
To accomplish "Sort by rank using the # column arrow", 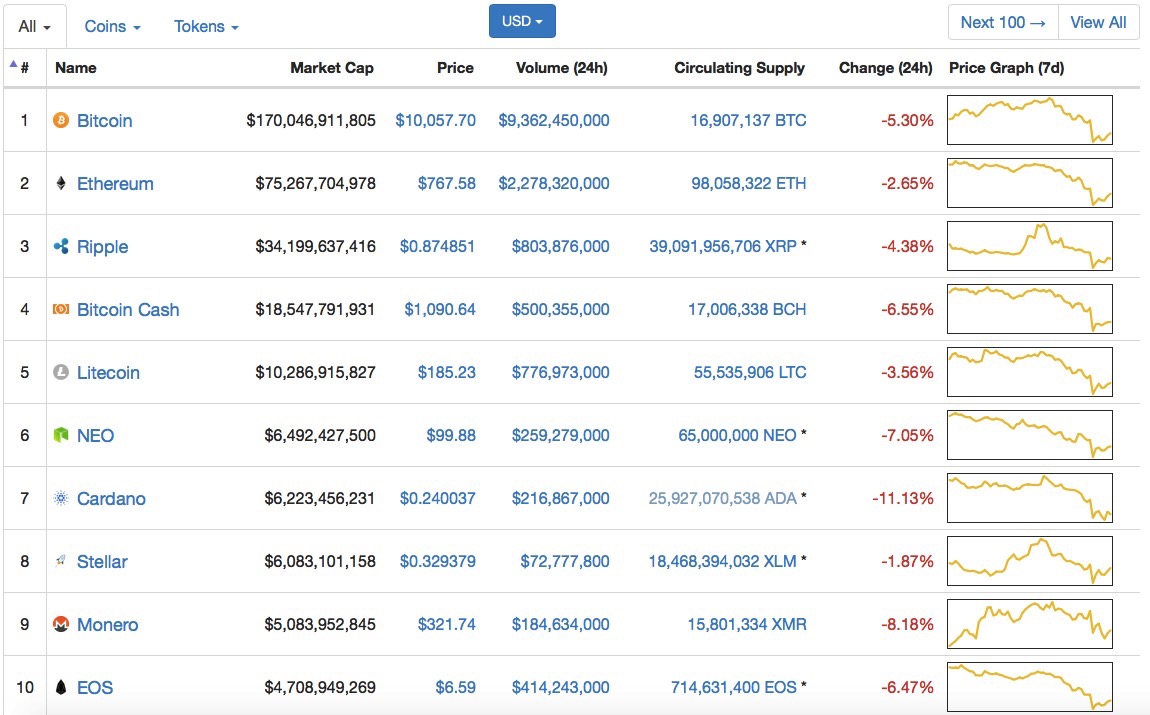I will point(13,64).
